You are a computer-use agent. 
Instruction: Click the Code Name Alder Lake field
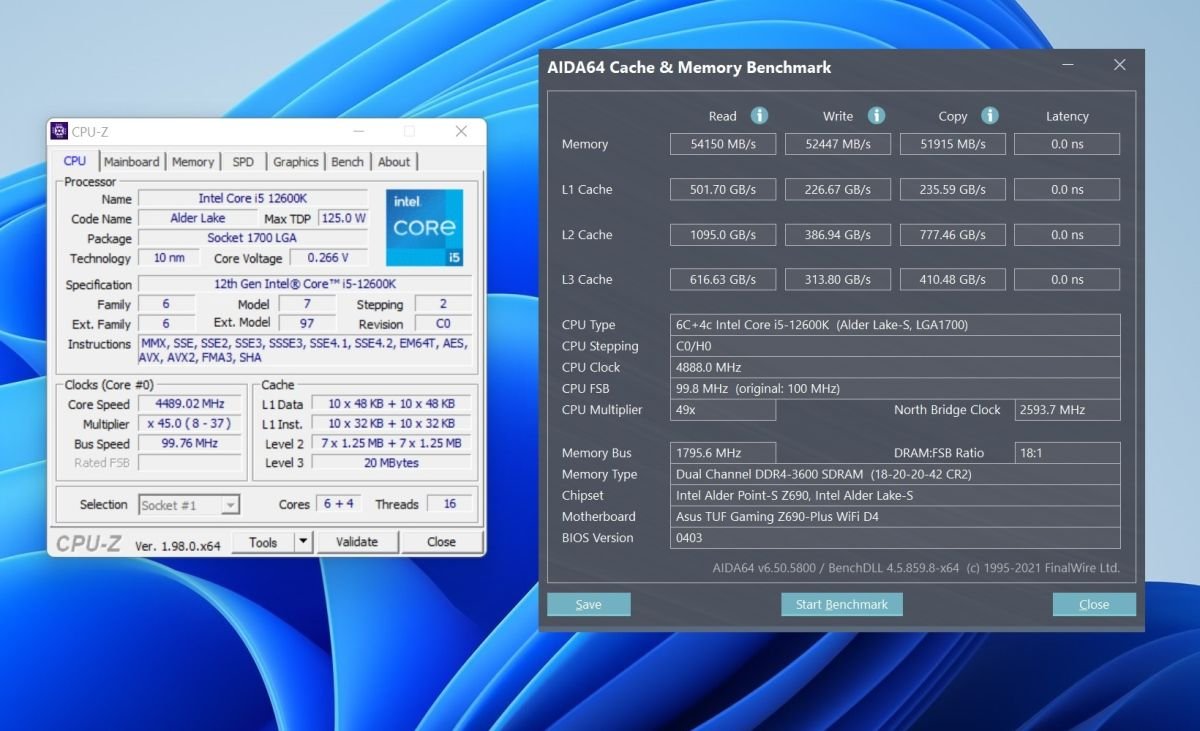[x=197, y=218]
